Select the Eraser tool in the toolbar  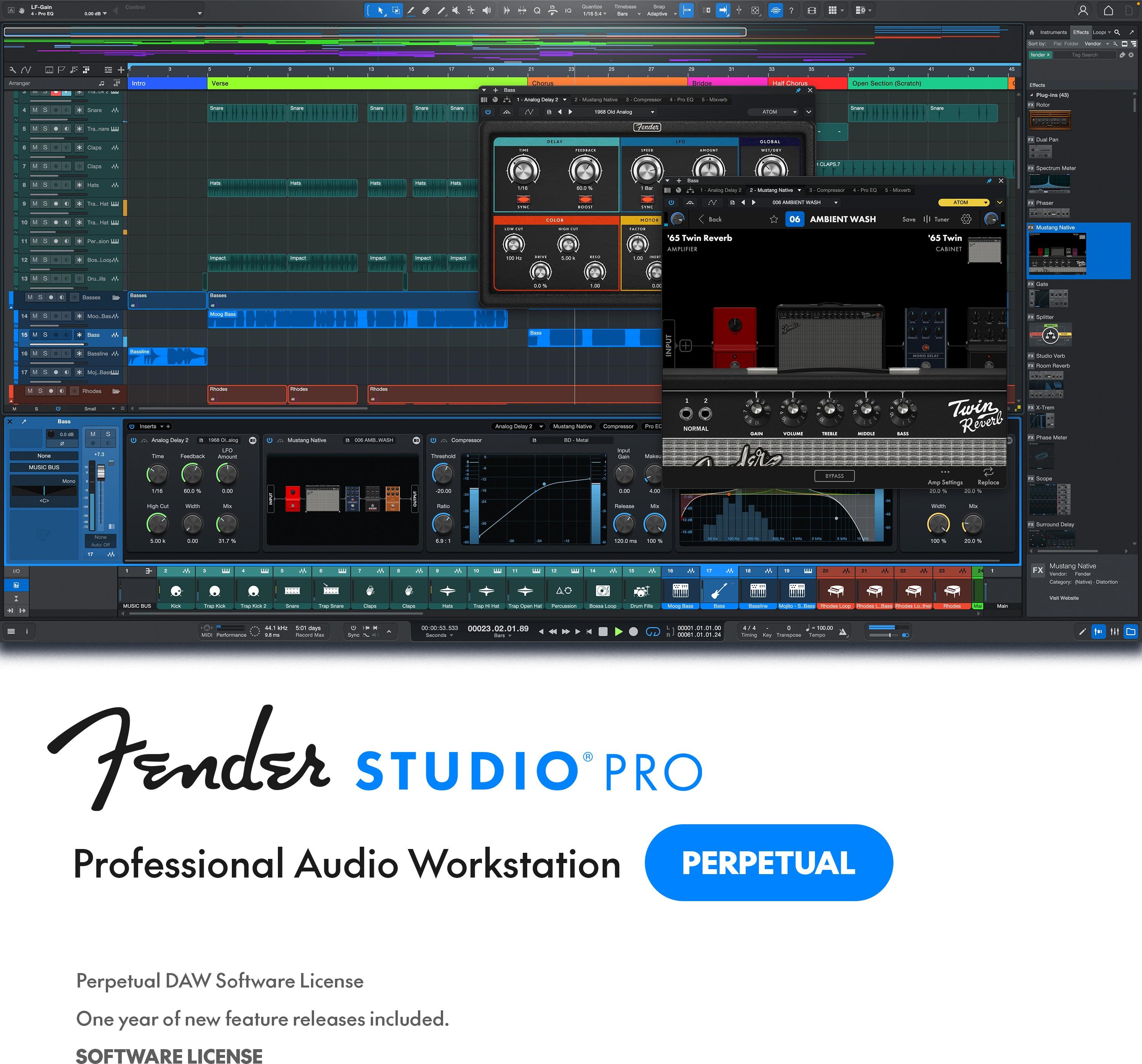click(426, 10)
